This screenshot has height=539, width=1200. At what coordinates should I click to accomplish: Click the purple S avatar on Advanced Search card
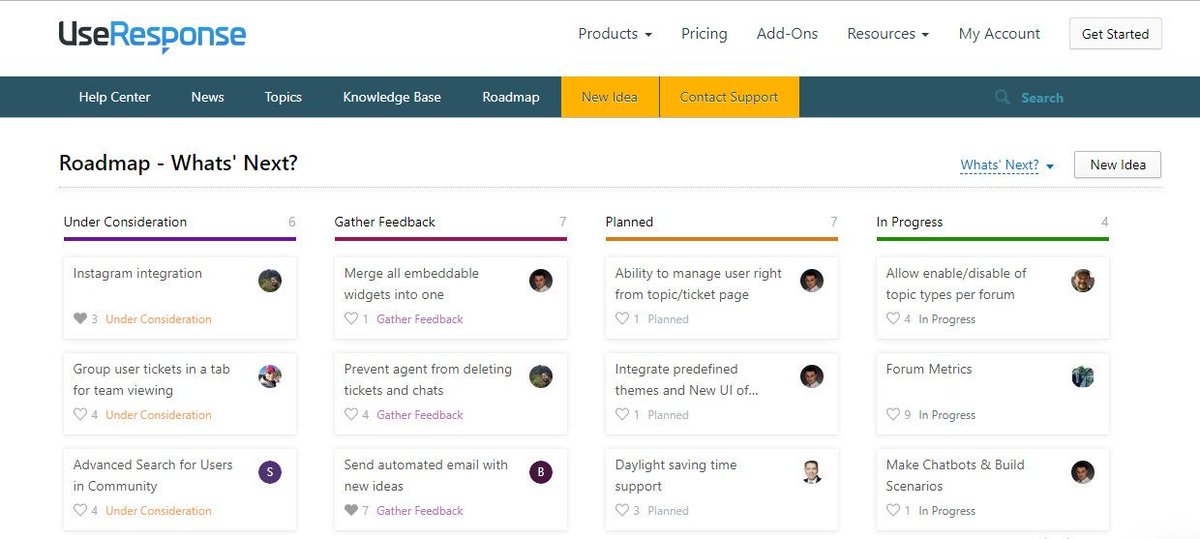pyautogui.click(x=269, y=472)
